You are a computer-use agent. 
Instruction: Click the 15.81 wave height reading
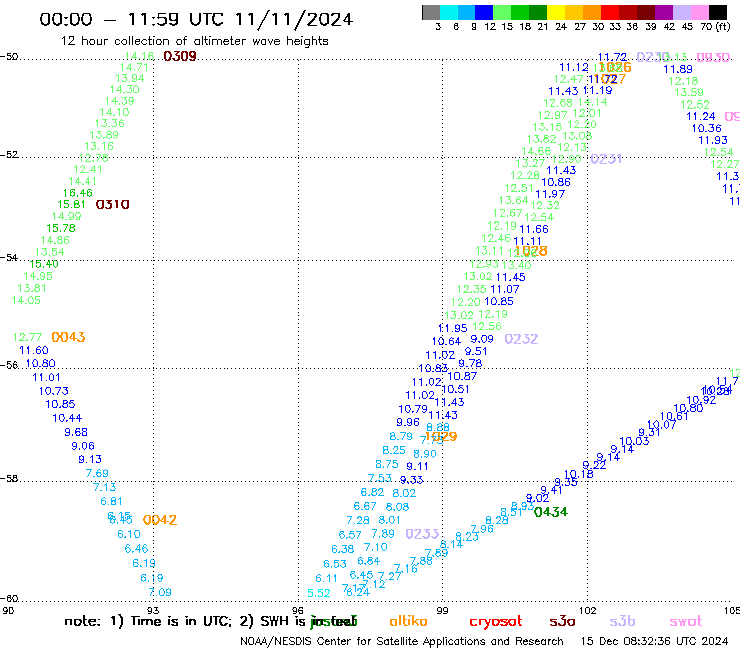tap(71, 204)
